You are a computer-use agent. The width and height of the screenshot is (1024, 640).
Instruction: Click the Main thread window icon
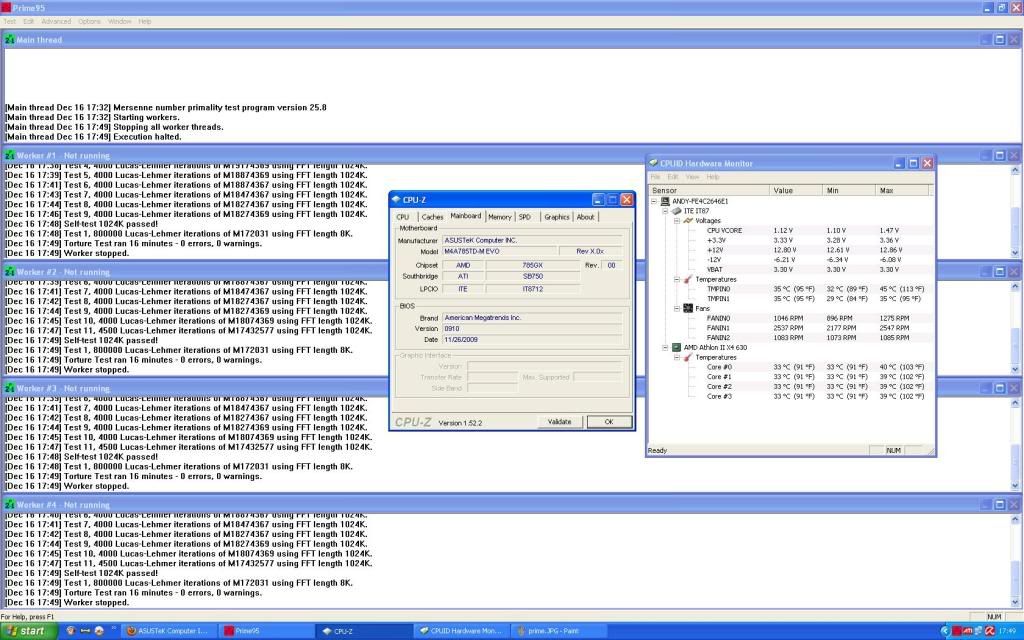click(9, 40)
